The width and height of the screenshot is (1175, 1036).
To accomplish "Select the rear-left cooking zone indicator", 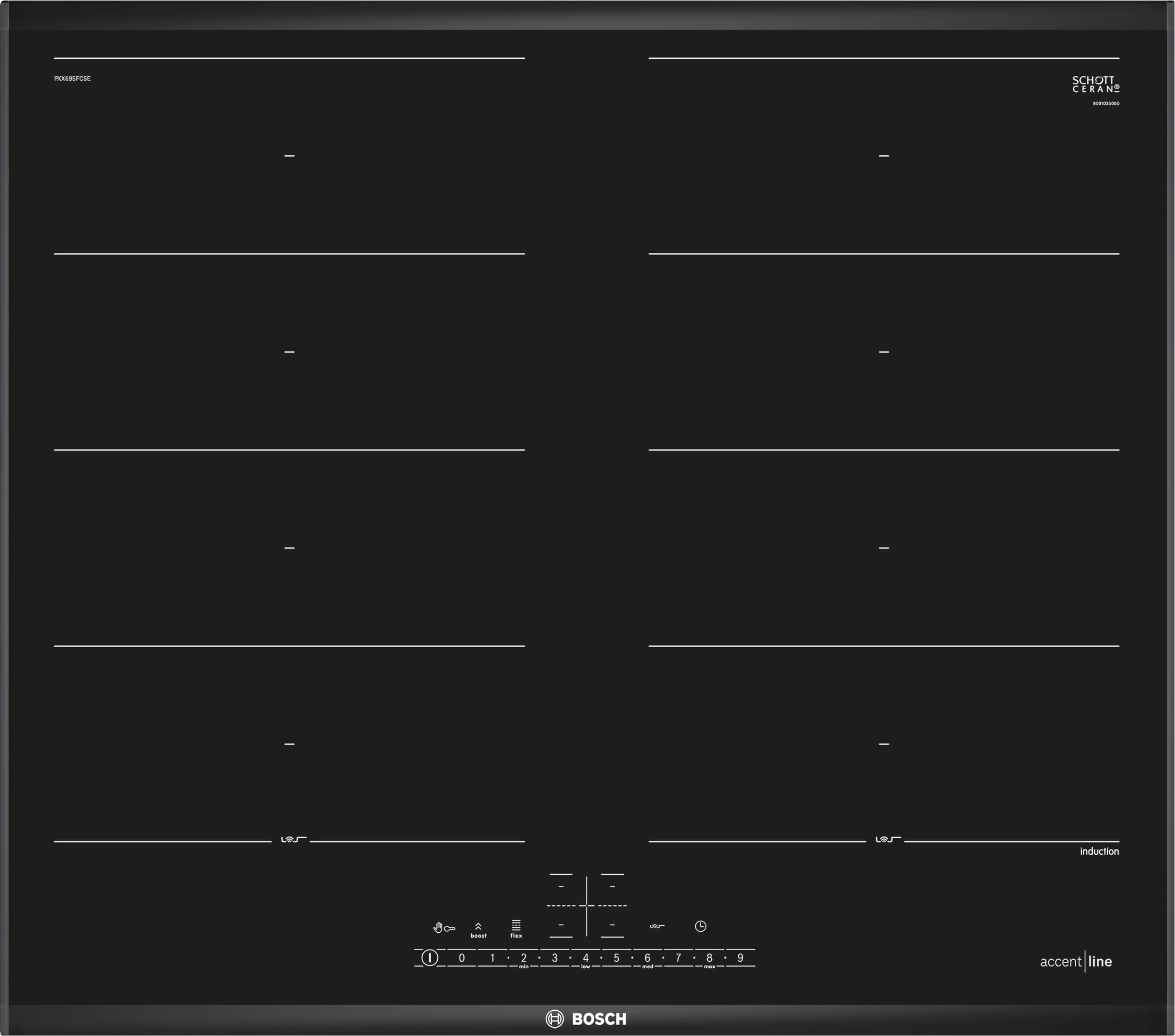I will [561, 887].
